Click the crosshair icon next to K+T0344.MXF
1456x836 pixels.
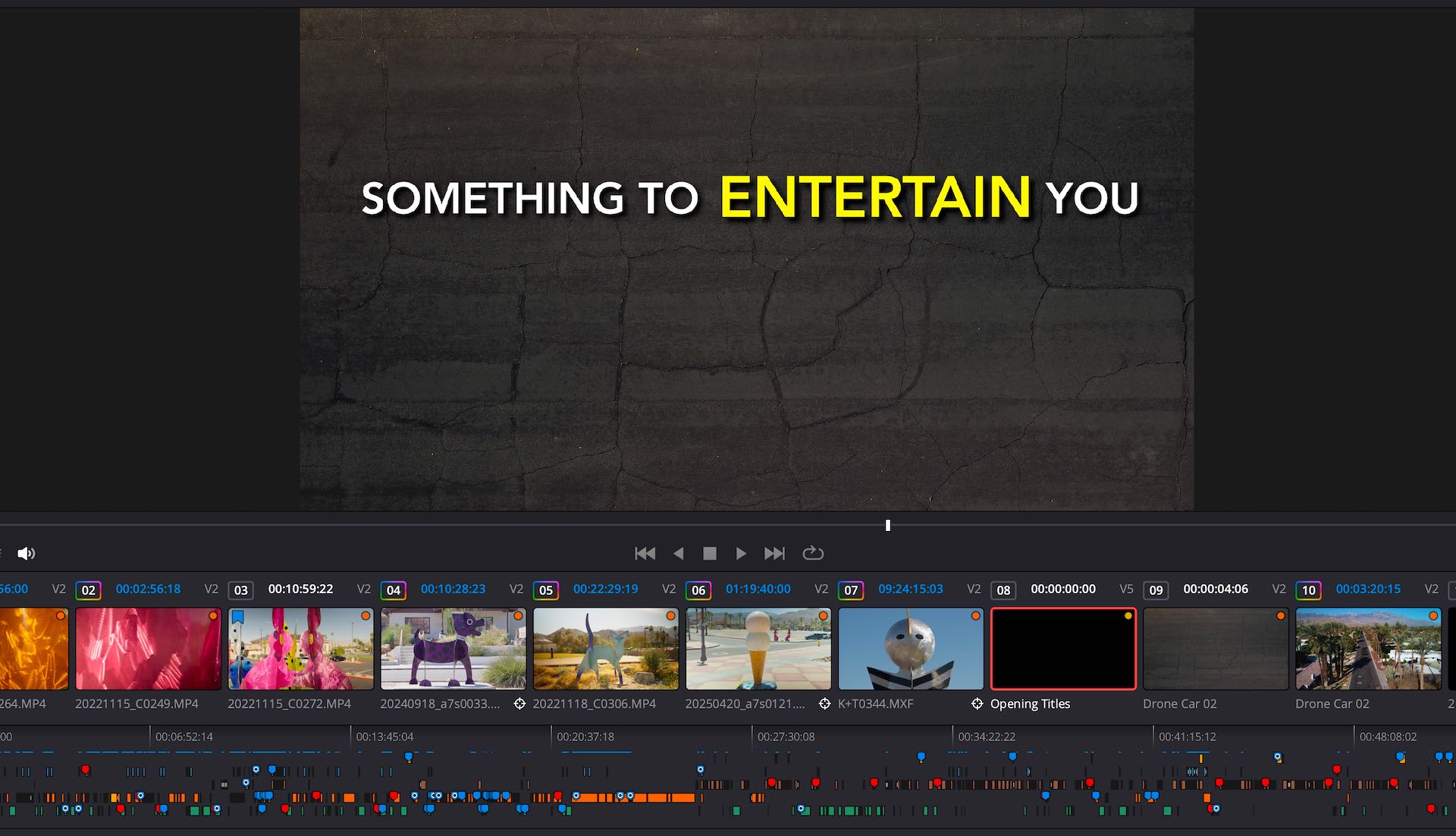click(x=825, y=704)
